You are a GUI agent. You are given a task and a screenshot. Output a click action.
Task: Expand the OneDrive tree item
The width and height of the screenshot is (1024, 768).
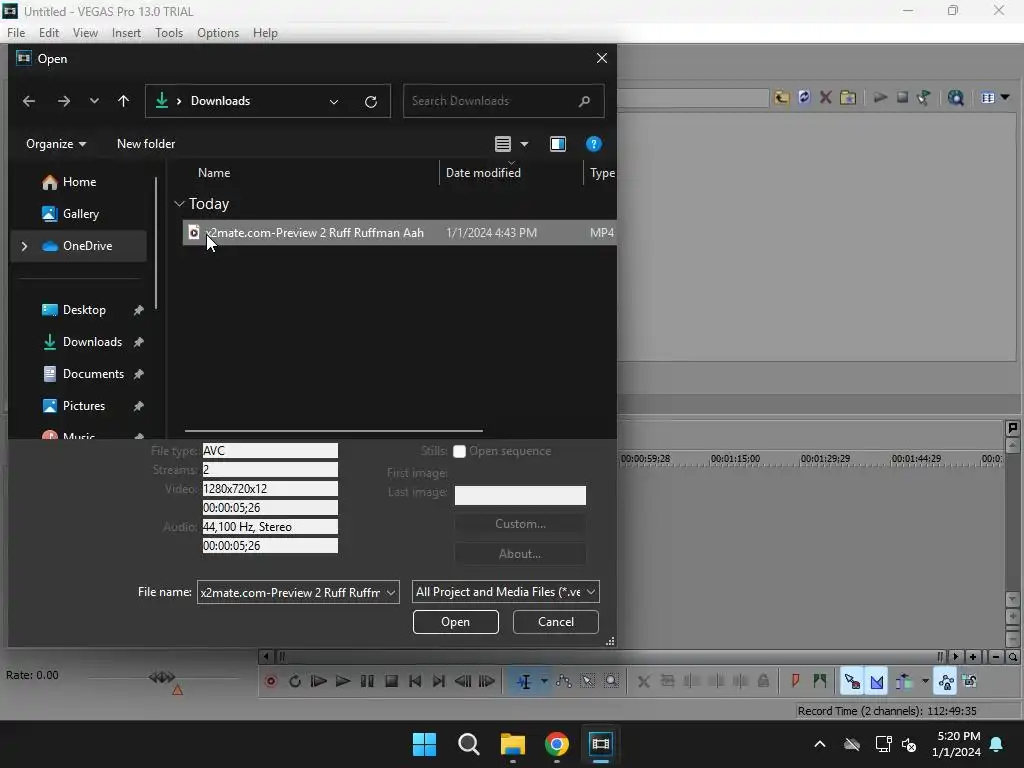pos(24,246)
